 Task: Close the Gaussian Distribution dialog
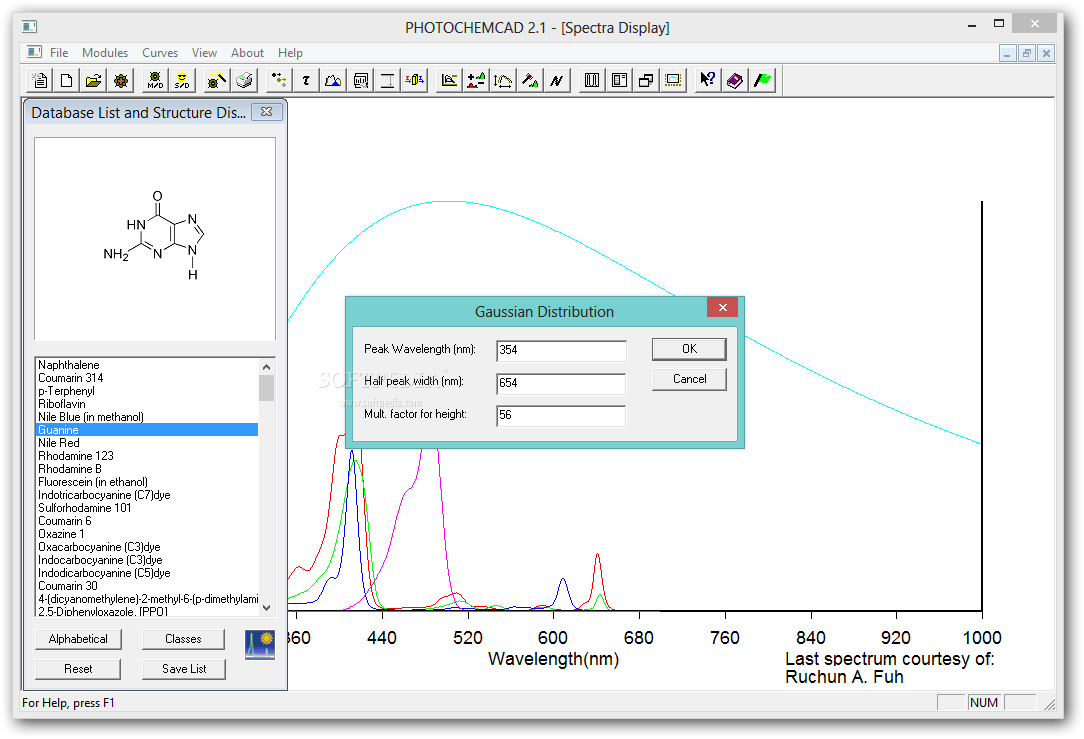722,308
